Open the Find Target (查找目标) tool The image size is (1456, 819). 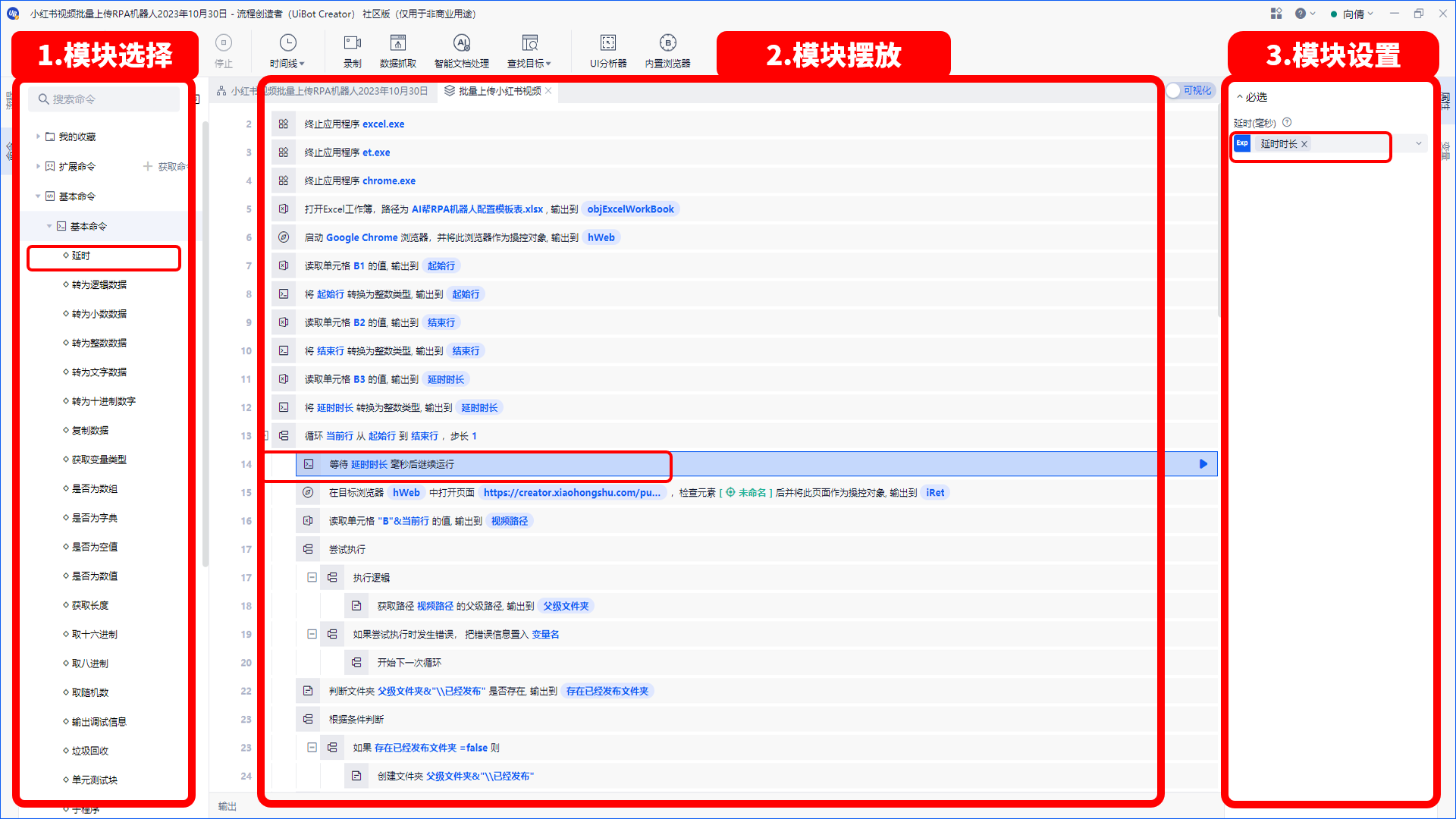(x=529, y=50)
